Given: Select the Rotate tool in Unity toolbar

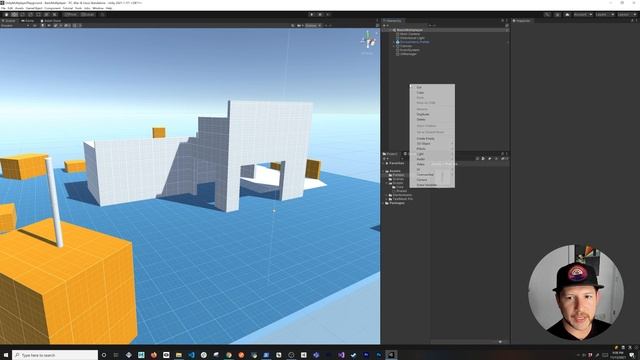Looking at the screenshot, I should coord(22,15).
